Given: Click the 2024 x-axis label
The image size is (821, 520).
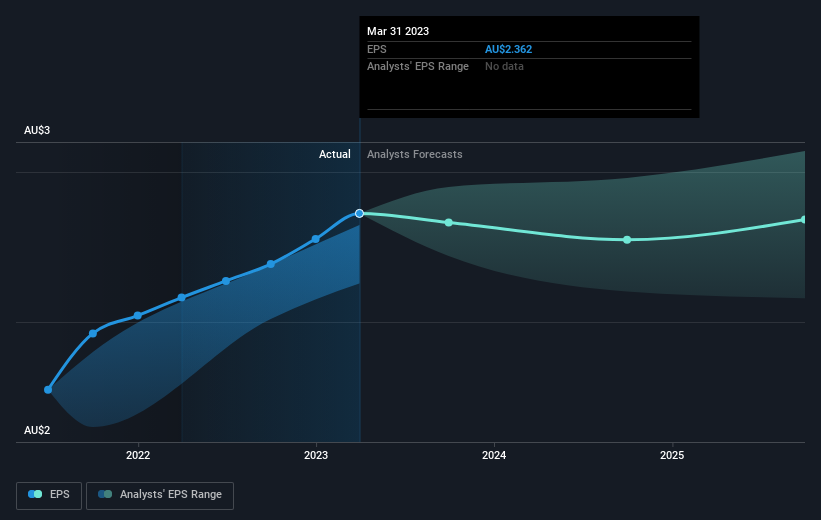Looking at the screenshot, I should [494, 455].
